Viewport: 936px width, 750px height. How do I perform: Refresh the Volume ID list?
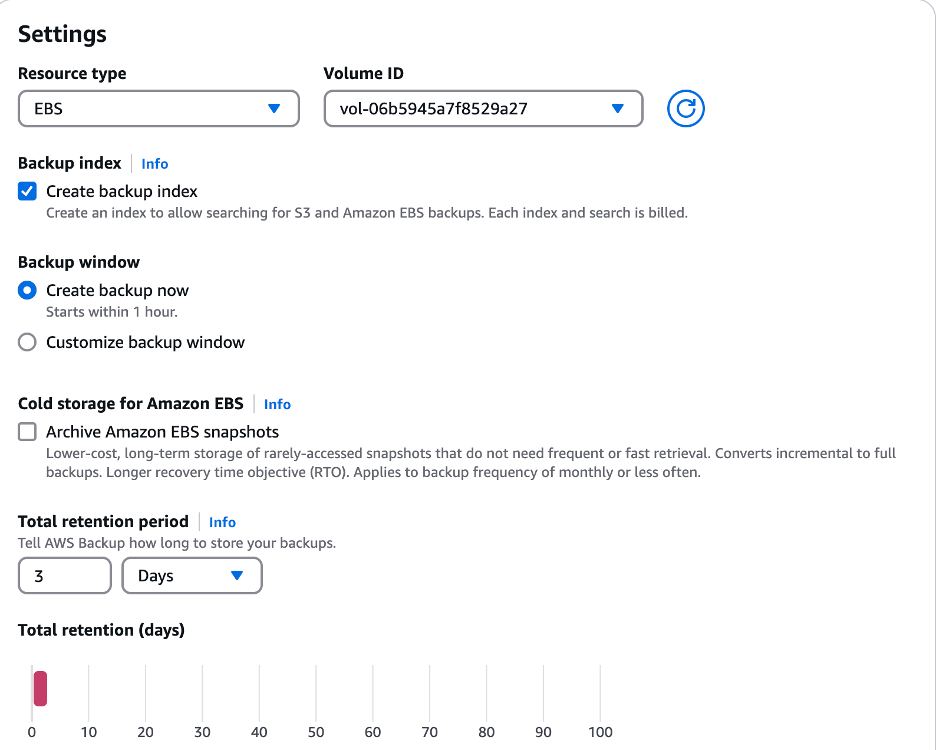click(685, 108)
